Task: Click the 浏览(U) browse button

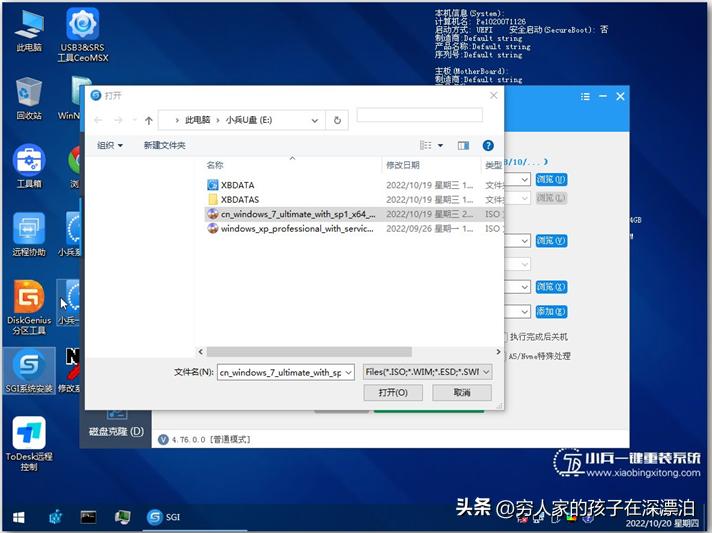Action: coord(551,179)
